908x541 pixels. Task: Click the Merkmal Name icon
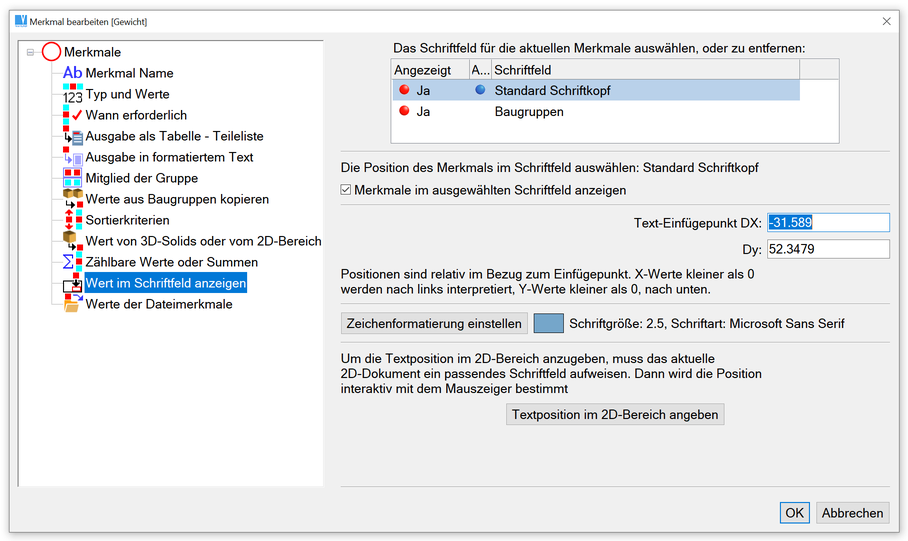72,73
